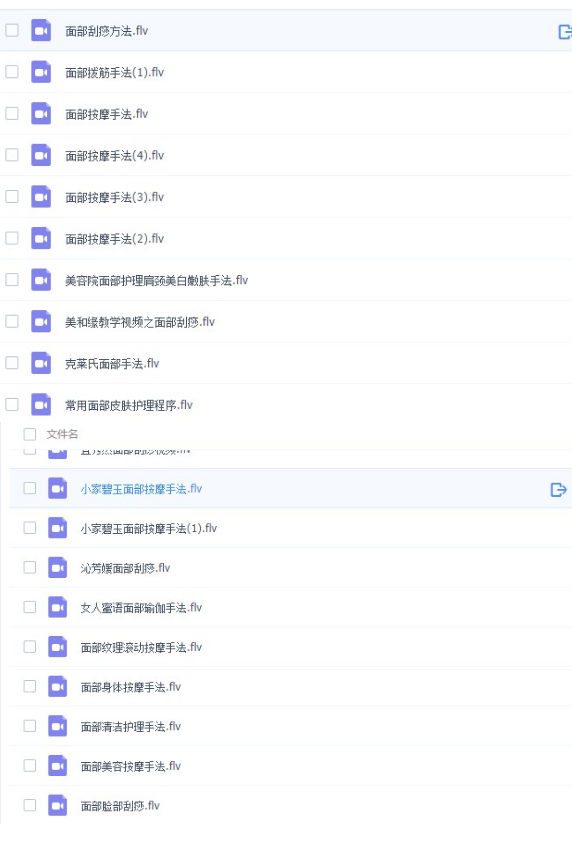The width and height of the screenshot is (572, 847).
Task: Click the video icon of 面部纹理滚动按摩手法.flv
Action: pyautogui.click(x=58, y=647)
